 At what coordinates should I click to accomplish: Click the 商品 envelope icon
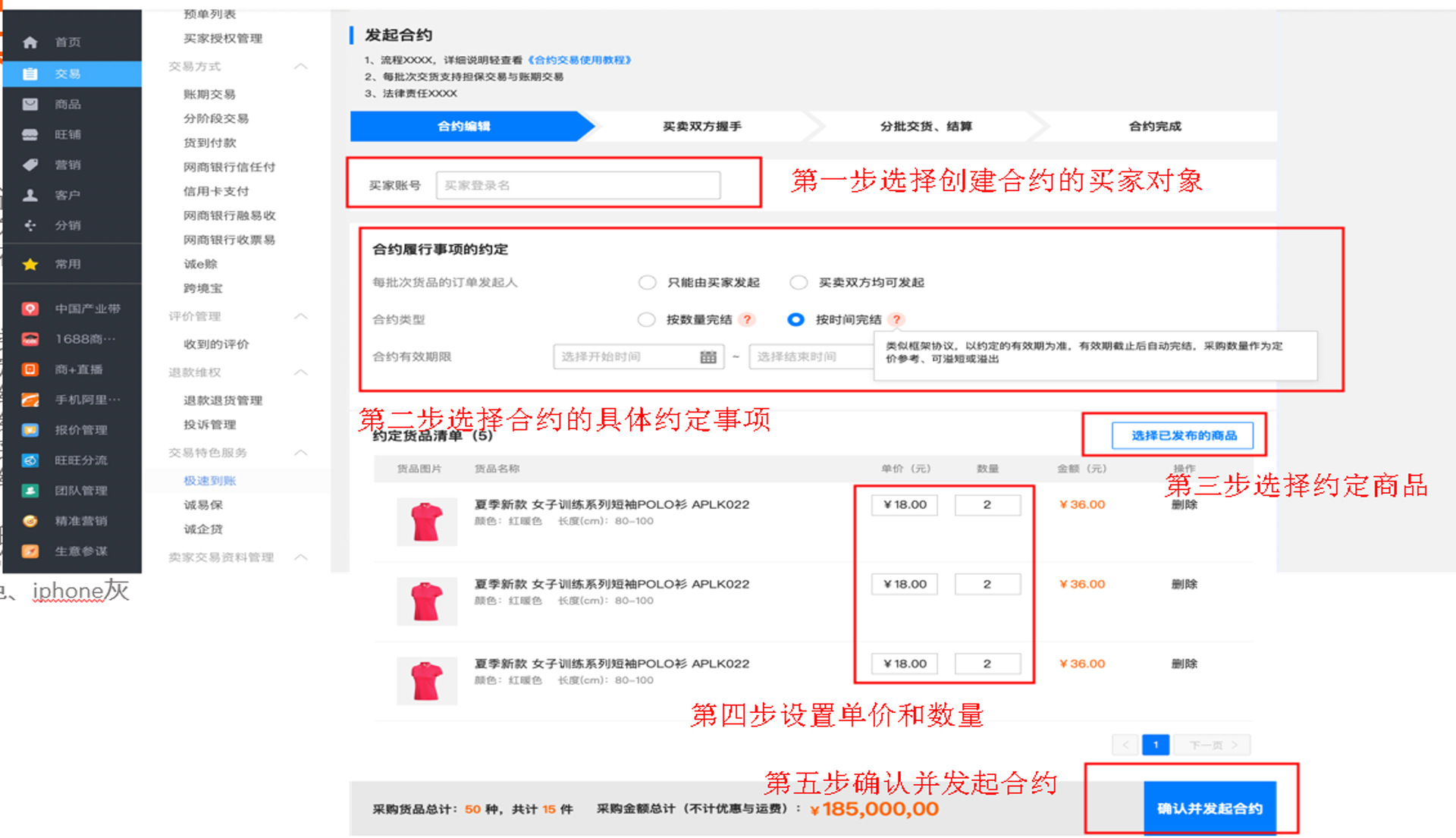click(x=30, y=105)
